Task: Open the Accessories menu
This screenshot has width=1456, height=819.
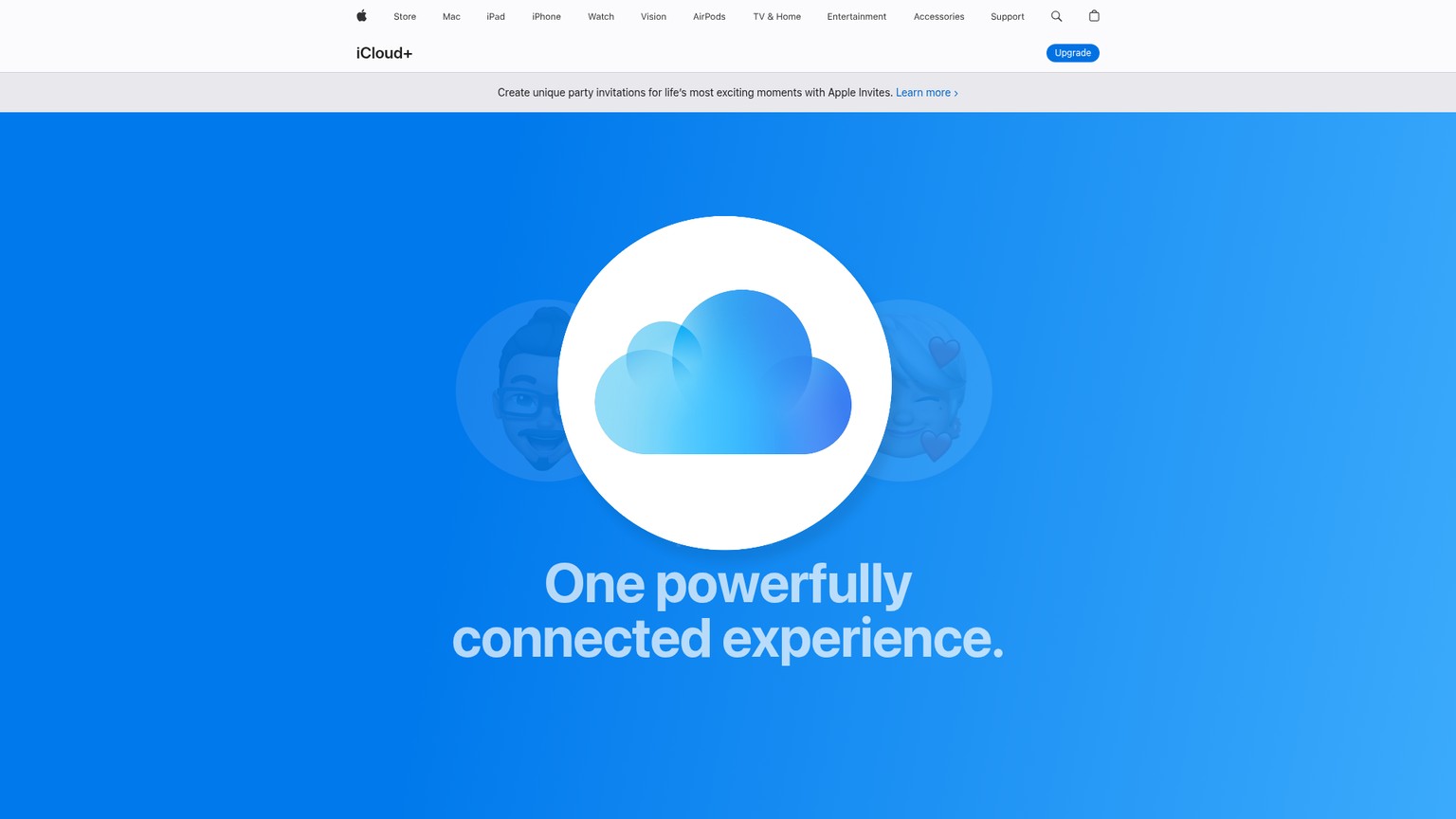Action: click(x=938, y=17)
